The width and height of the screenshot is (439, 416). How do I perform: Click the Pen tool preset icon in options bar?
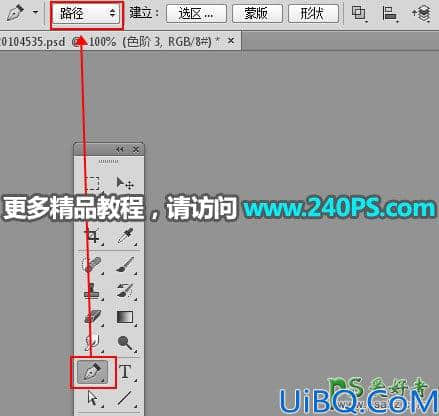pos(15,13)
